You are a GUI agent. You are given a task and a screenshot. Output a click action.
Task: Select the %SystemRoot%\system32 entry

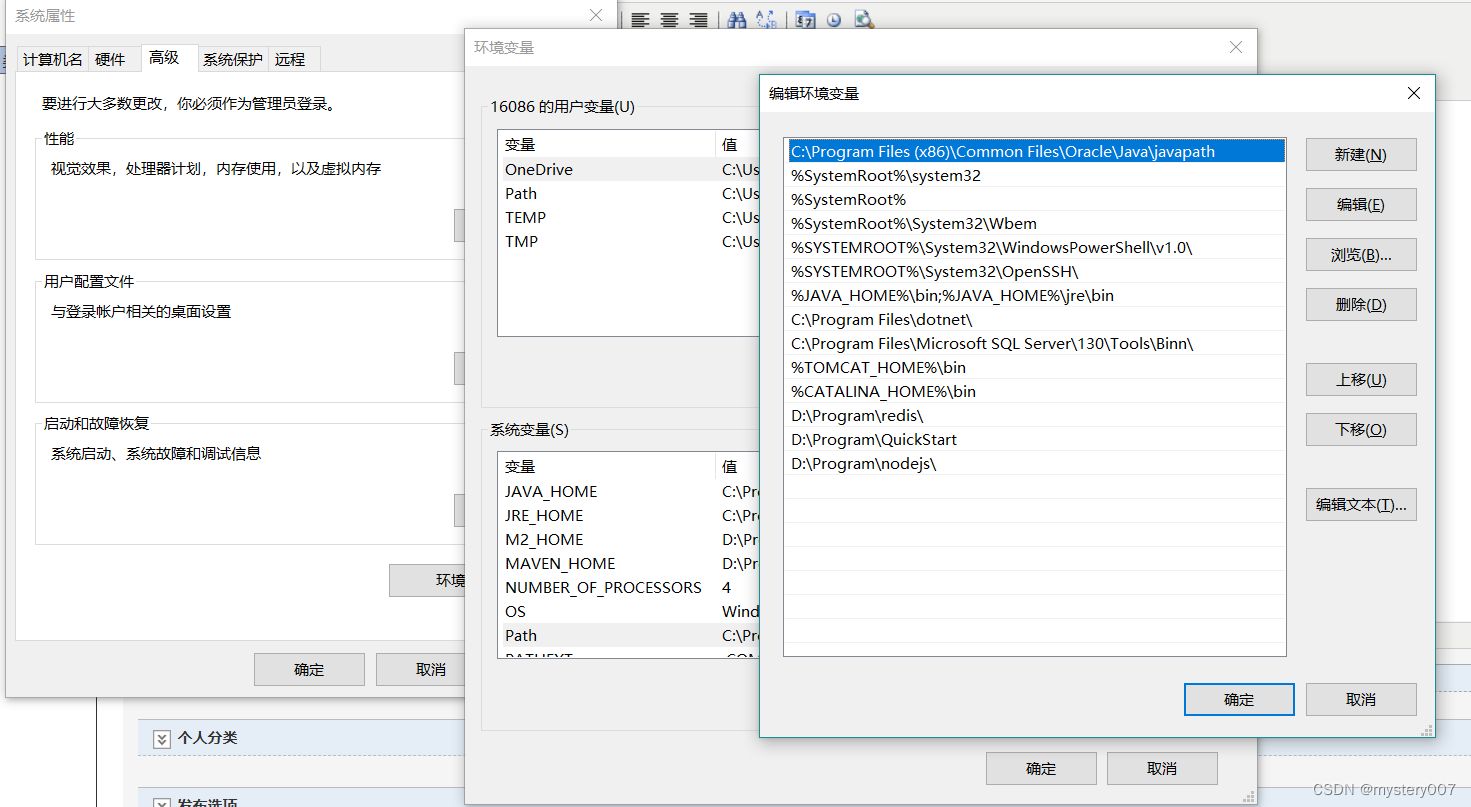pyautogui.click(x=1035, y=175)
